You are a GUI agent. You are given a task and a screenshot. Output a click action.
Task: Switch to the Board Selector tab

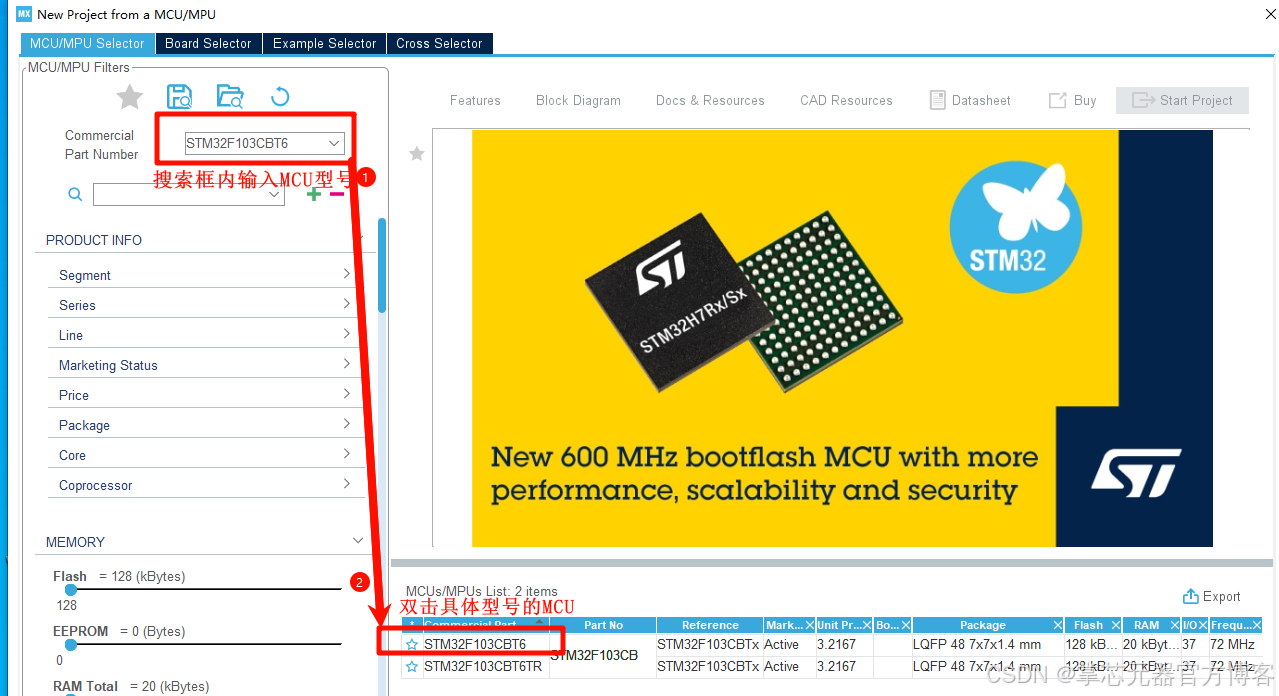click(x=208, y=43)
